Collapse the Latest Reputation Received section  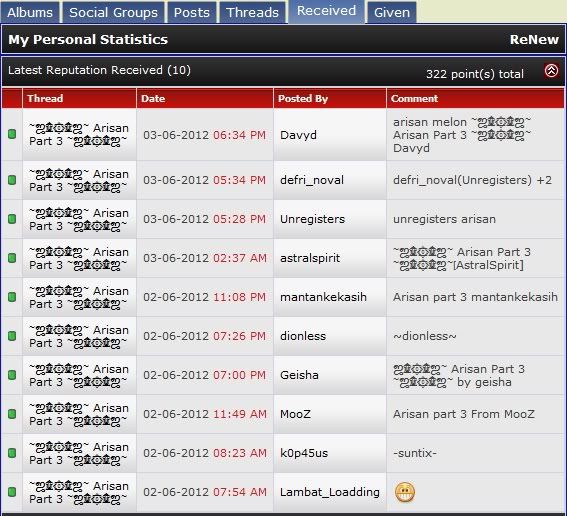[551, 71]
